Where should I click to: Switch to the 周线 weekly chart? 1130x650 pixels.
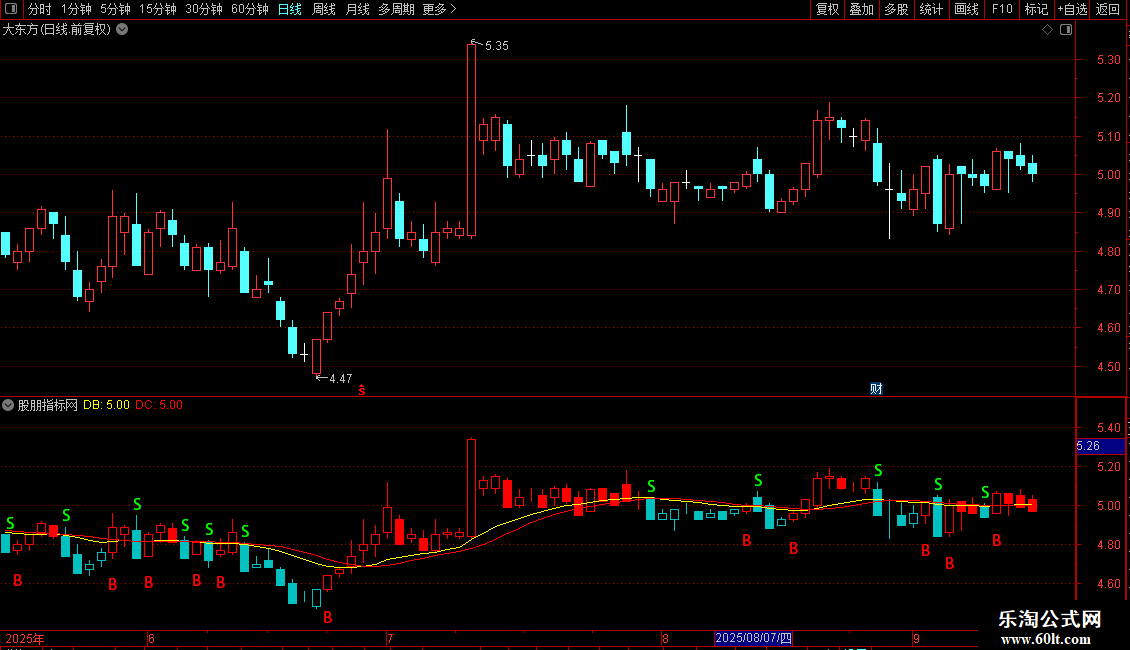324,9
